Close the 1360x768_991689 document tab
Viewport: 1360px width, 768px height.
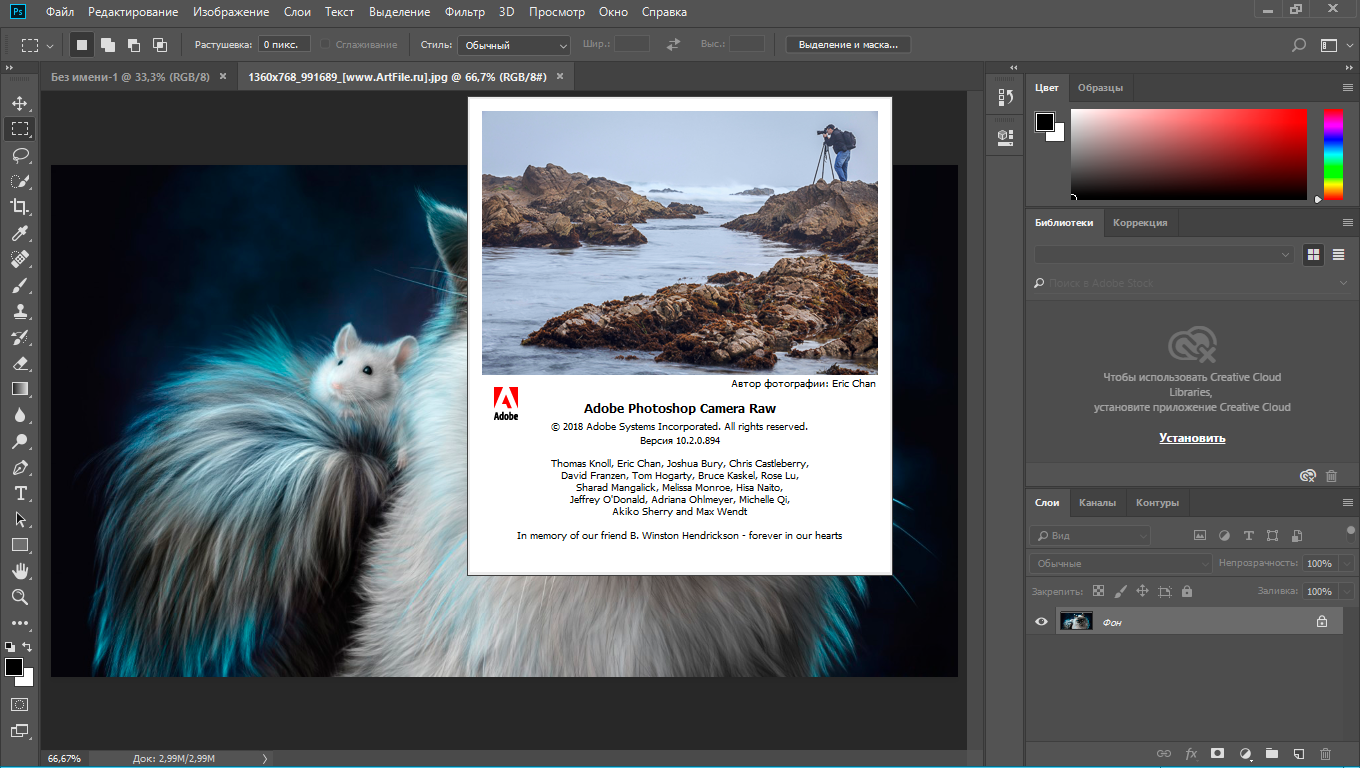pyautogui.click(x=559, y=76)
